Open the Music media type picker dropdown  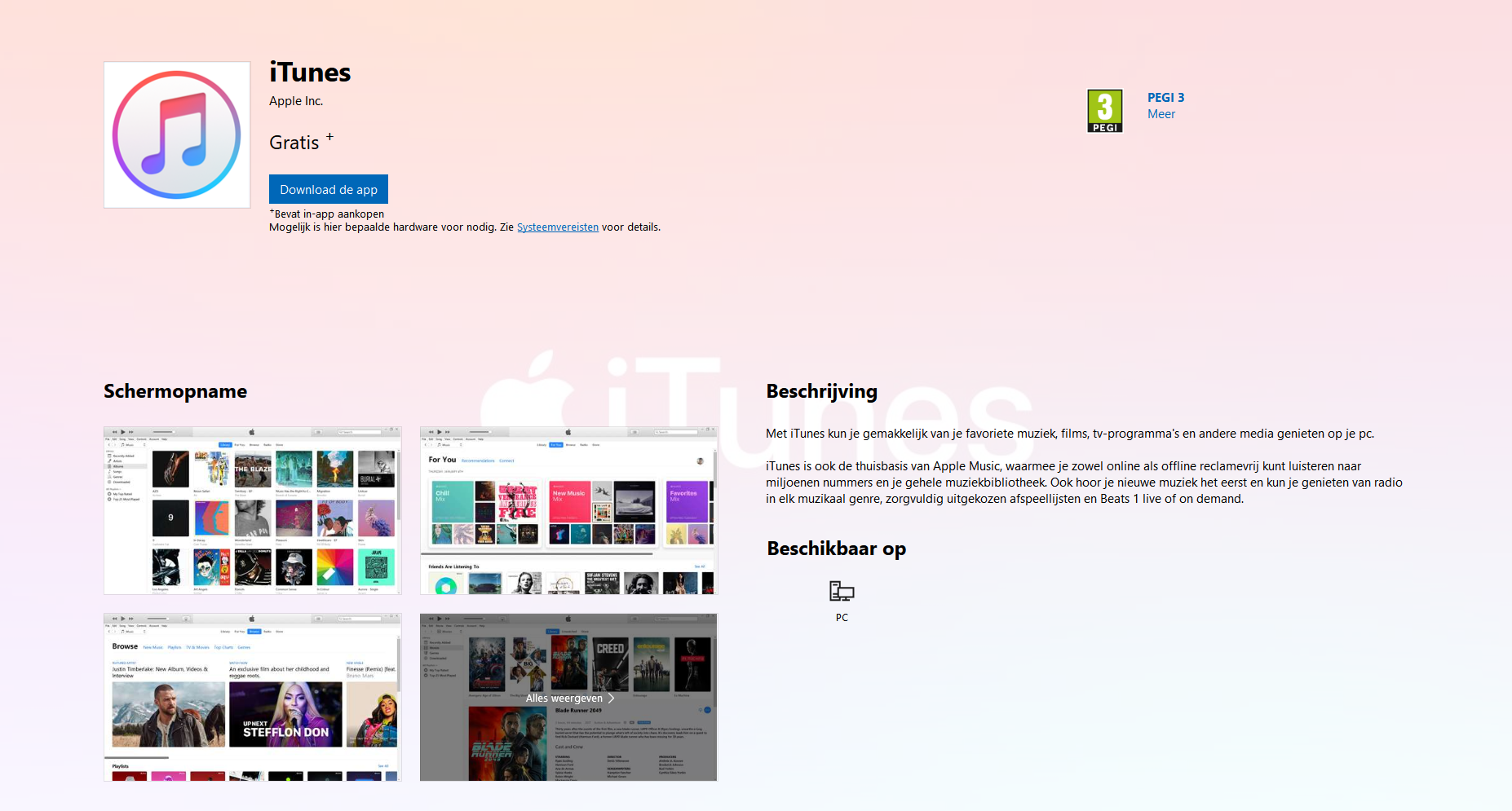131,445
